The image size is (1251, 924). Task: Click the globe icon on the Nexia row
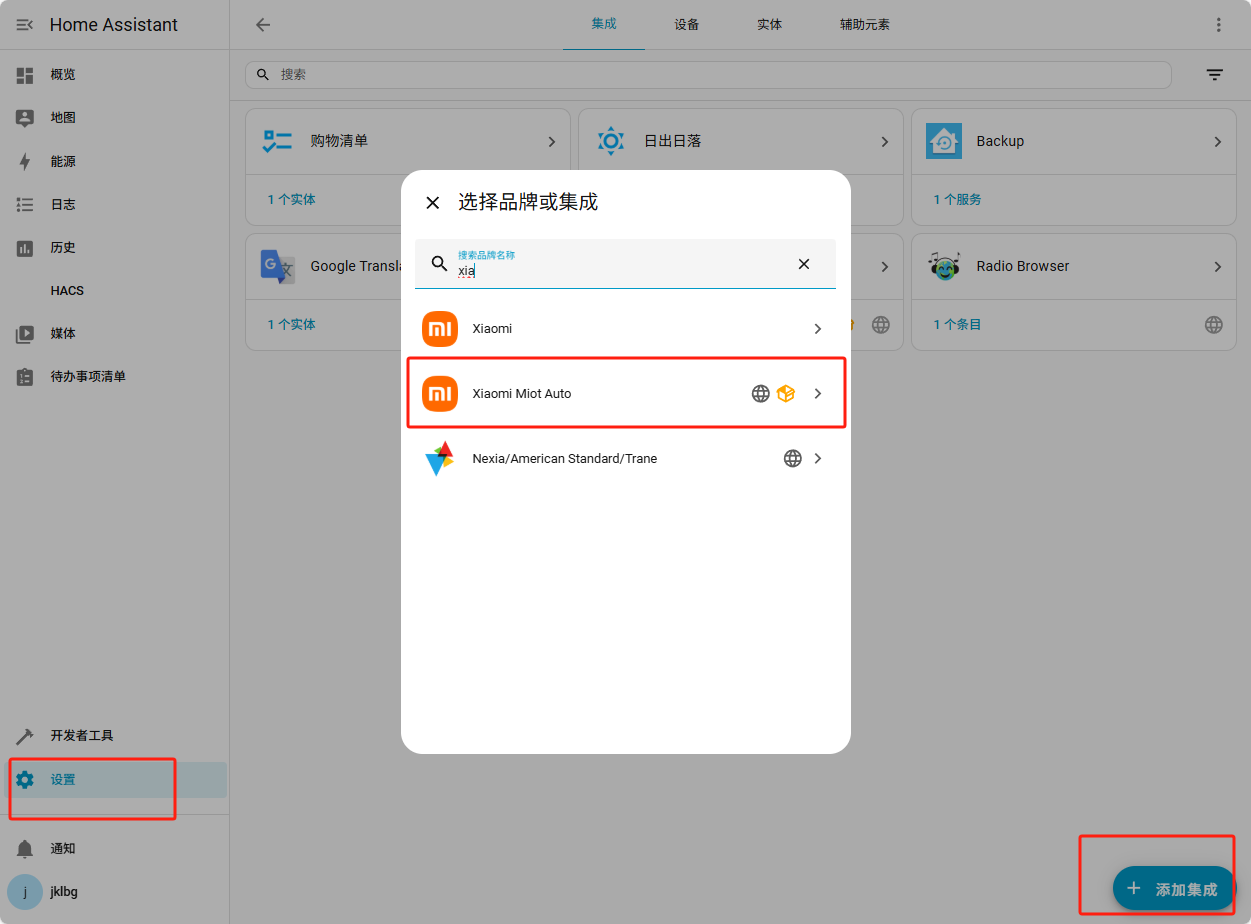[x=793, y=459]
